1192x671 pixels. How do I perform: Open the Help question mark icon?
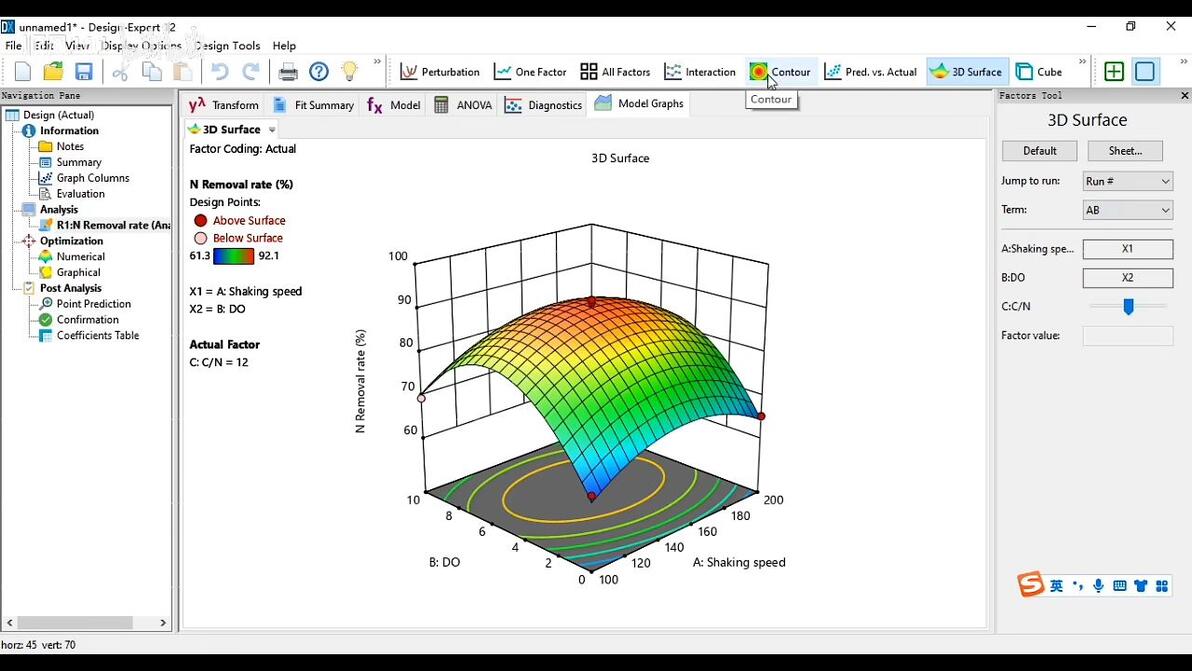click(319, 72)
